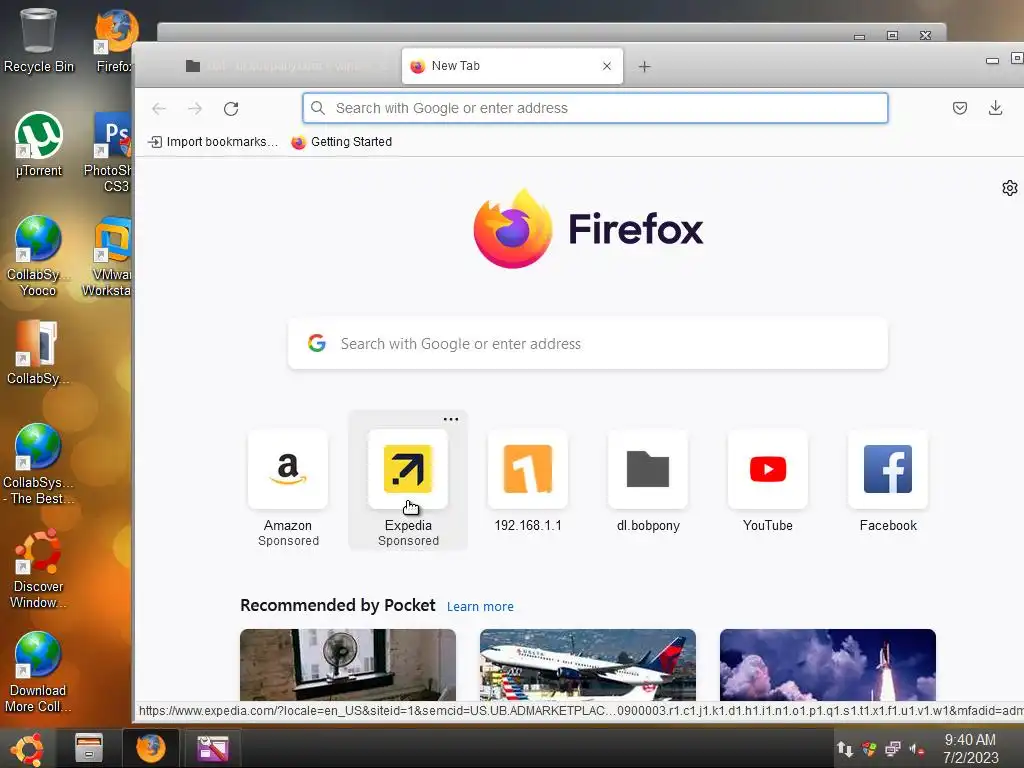Image resolution: width=1024 pixels, height=768 pixels.
Task: Open the Expedia tile three-dot menu
Action: [451, 419]
